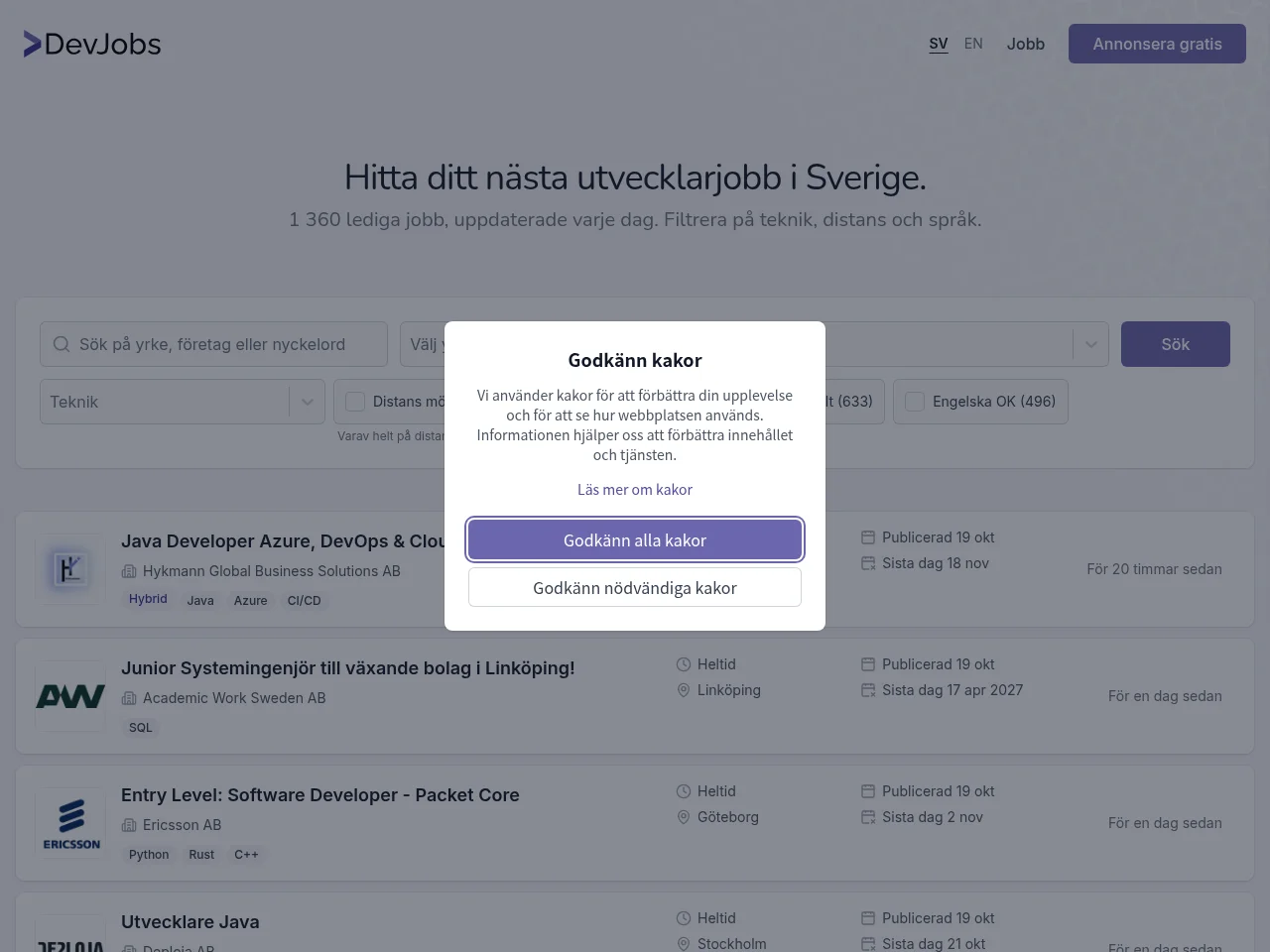1270x952 pixels.
Task: Open the Jobb navigation link
Action: pos(1026,44)
